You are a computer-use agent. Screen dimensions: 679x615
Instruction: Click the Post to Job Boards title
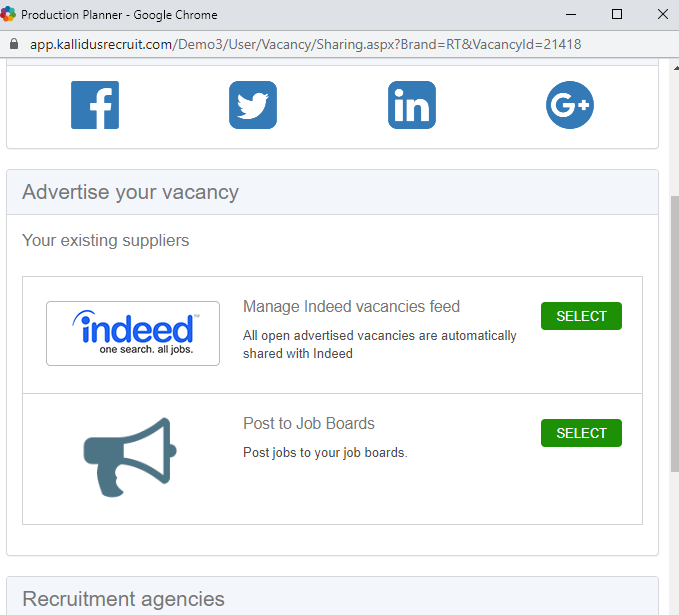coord(309,424)
